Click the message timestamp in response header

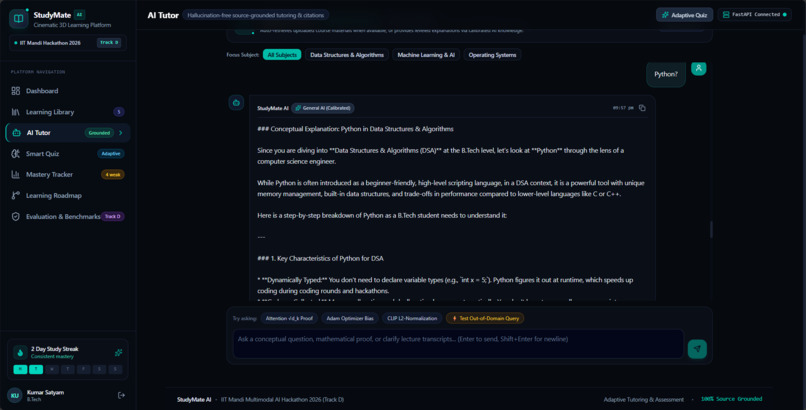[x=623, y=108]
